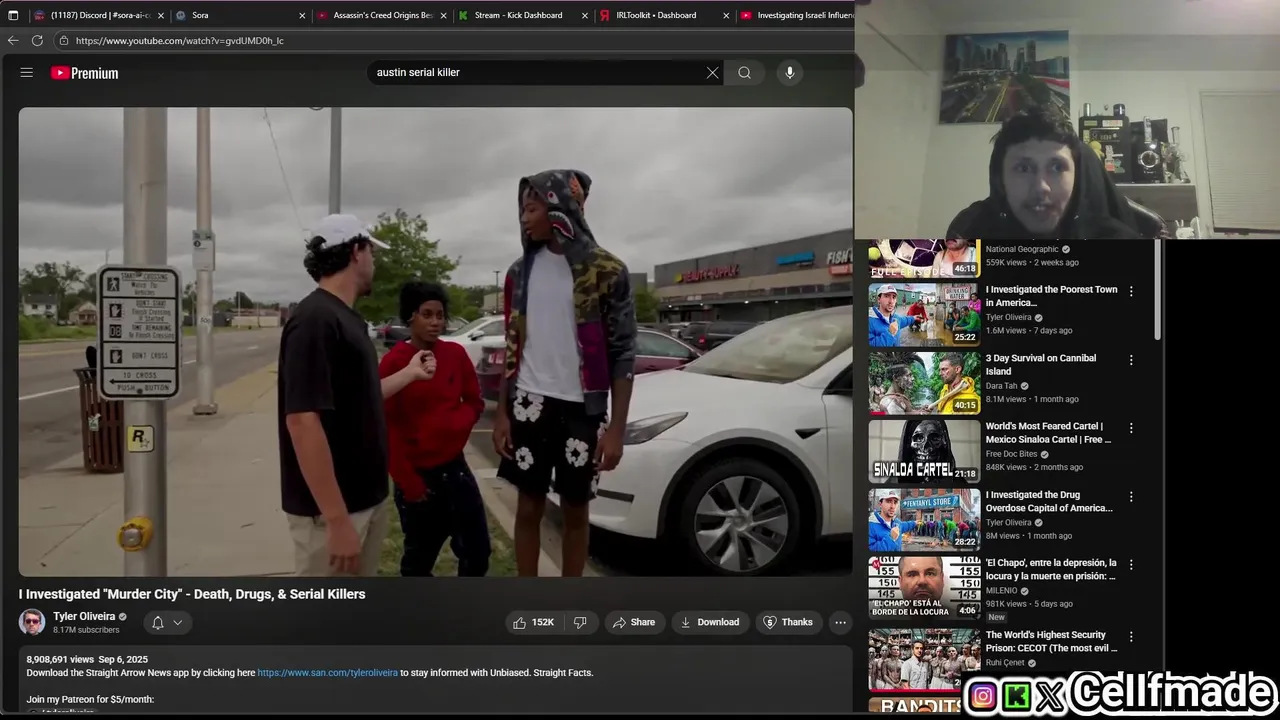Open National Geographic channel name
Screen dimensions: 1280x720
(1022, 249)
